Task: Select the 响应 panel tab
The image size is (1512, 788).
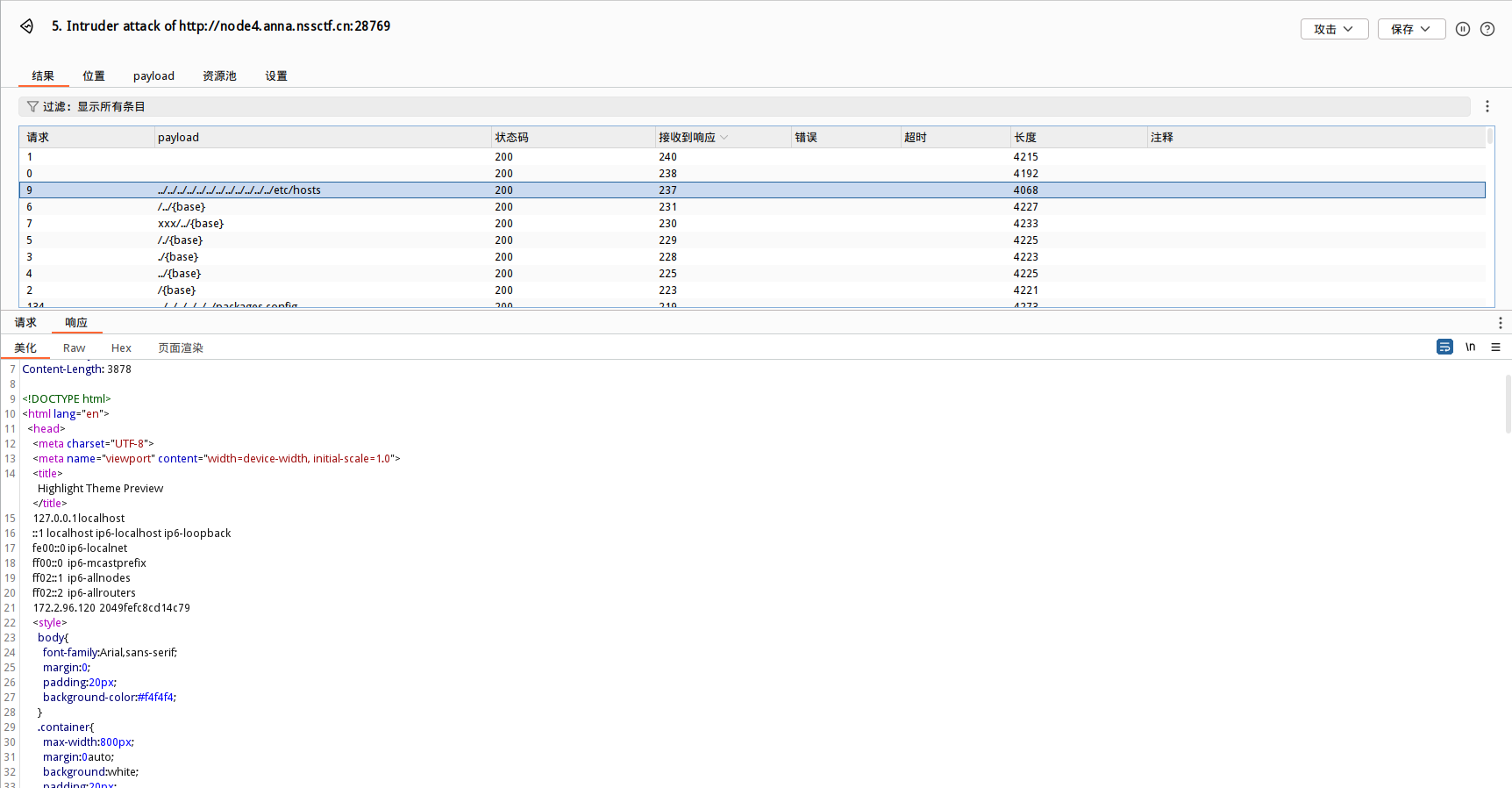Action: [x=76, y=323]
